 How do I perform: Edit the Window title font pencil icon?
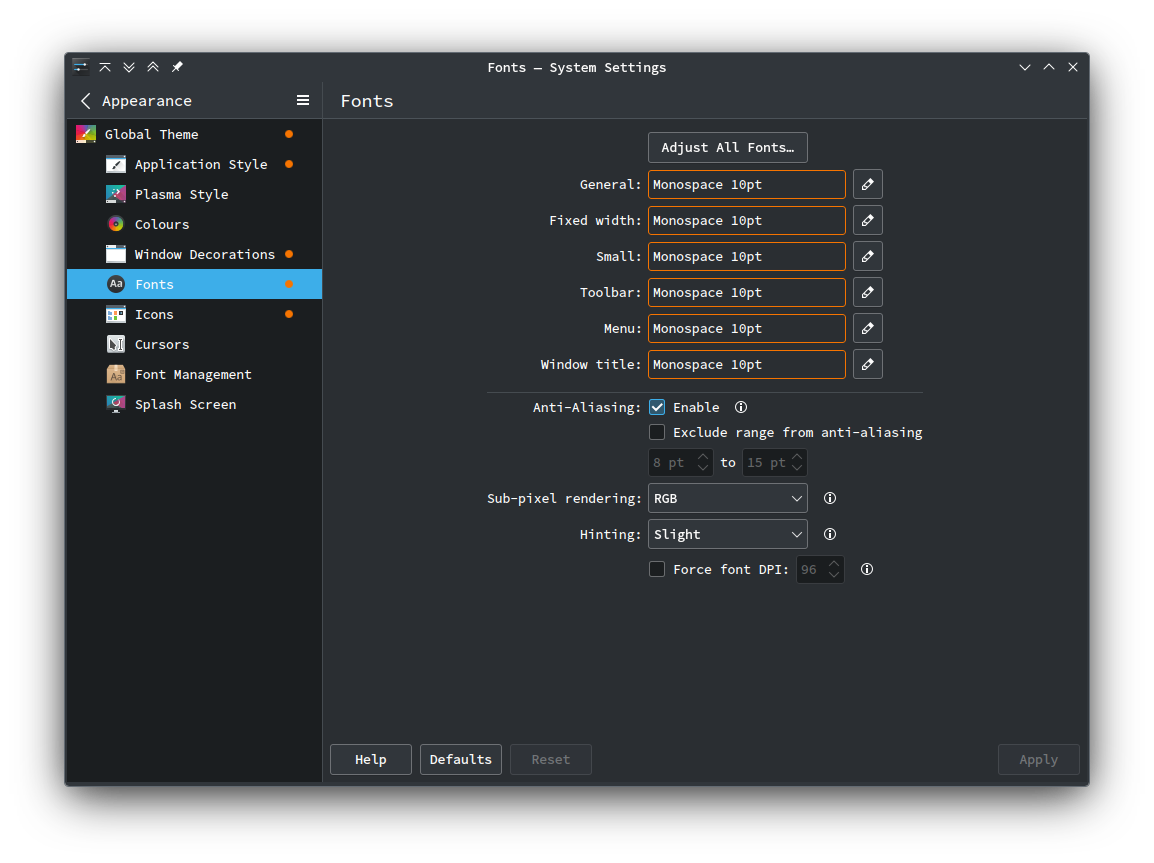(x=868, y=365)
